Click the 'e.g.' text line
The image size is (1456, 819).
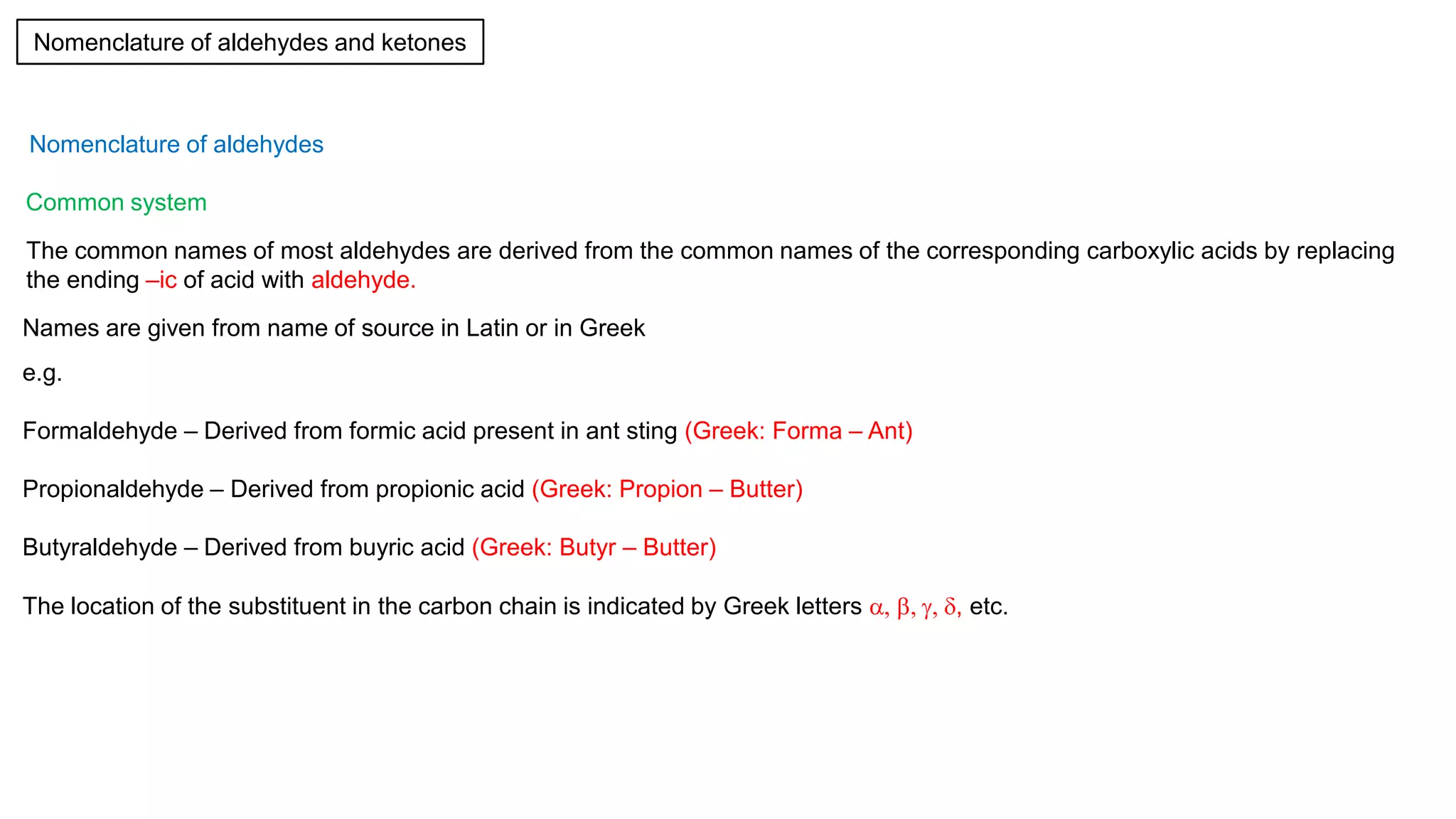(42, 373)
